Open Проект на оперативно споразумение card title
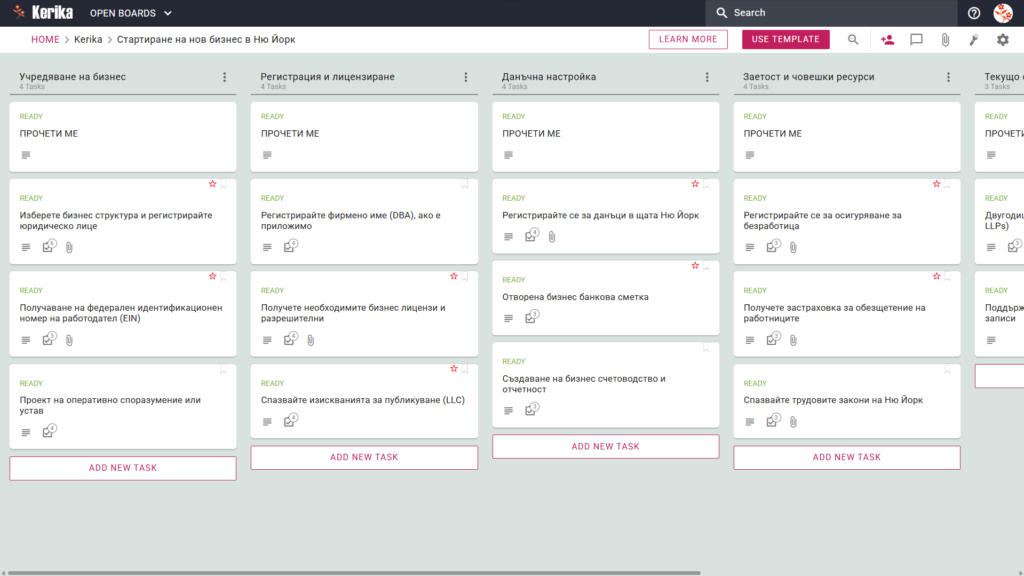The width and height of the screenshot is (1024, 576). tap(110, 405)
